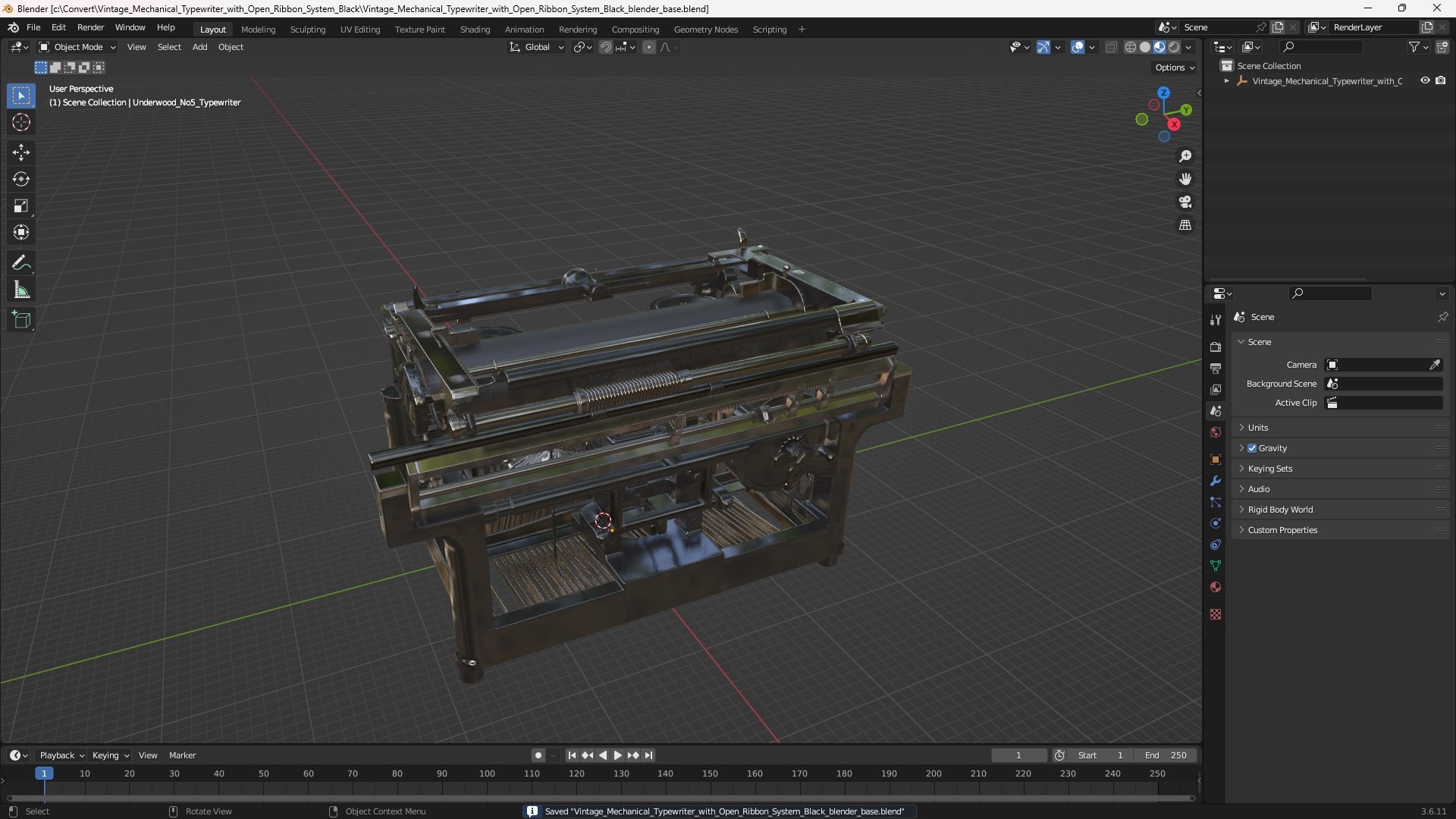Screen dimensions: 1456x819
Task: Open the Options dropdown in viewport
Action: (x=1174, y=67)
